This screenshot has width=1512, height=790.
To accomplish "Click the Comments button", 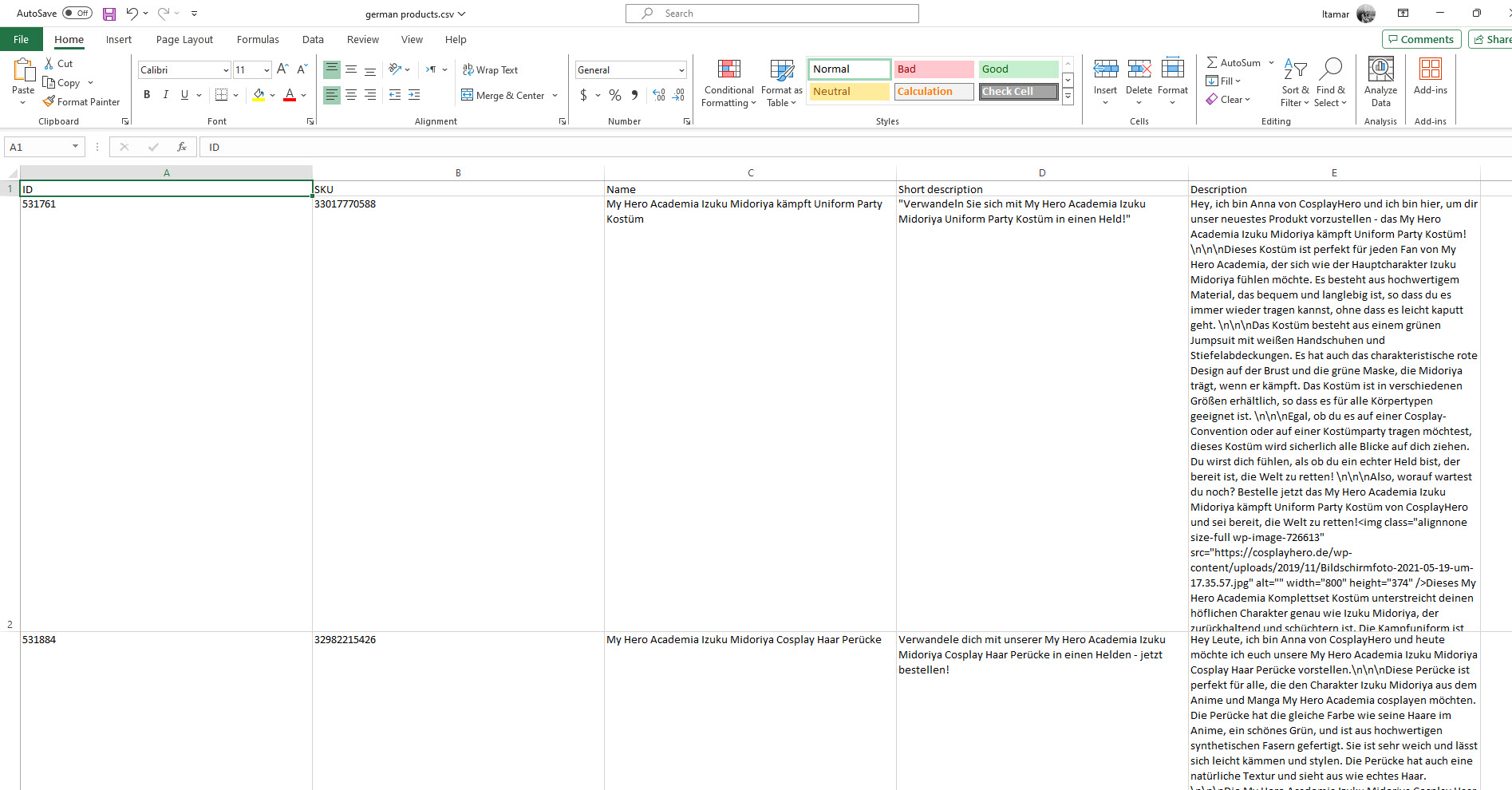I will coord(1421,39).
